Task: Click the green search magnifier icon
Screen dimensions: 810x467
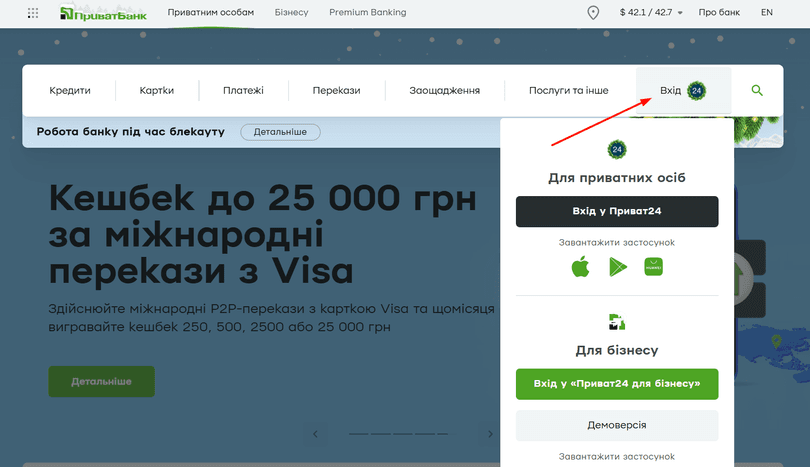Action: (x=757, y=90)
